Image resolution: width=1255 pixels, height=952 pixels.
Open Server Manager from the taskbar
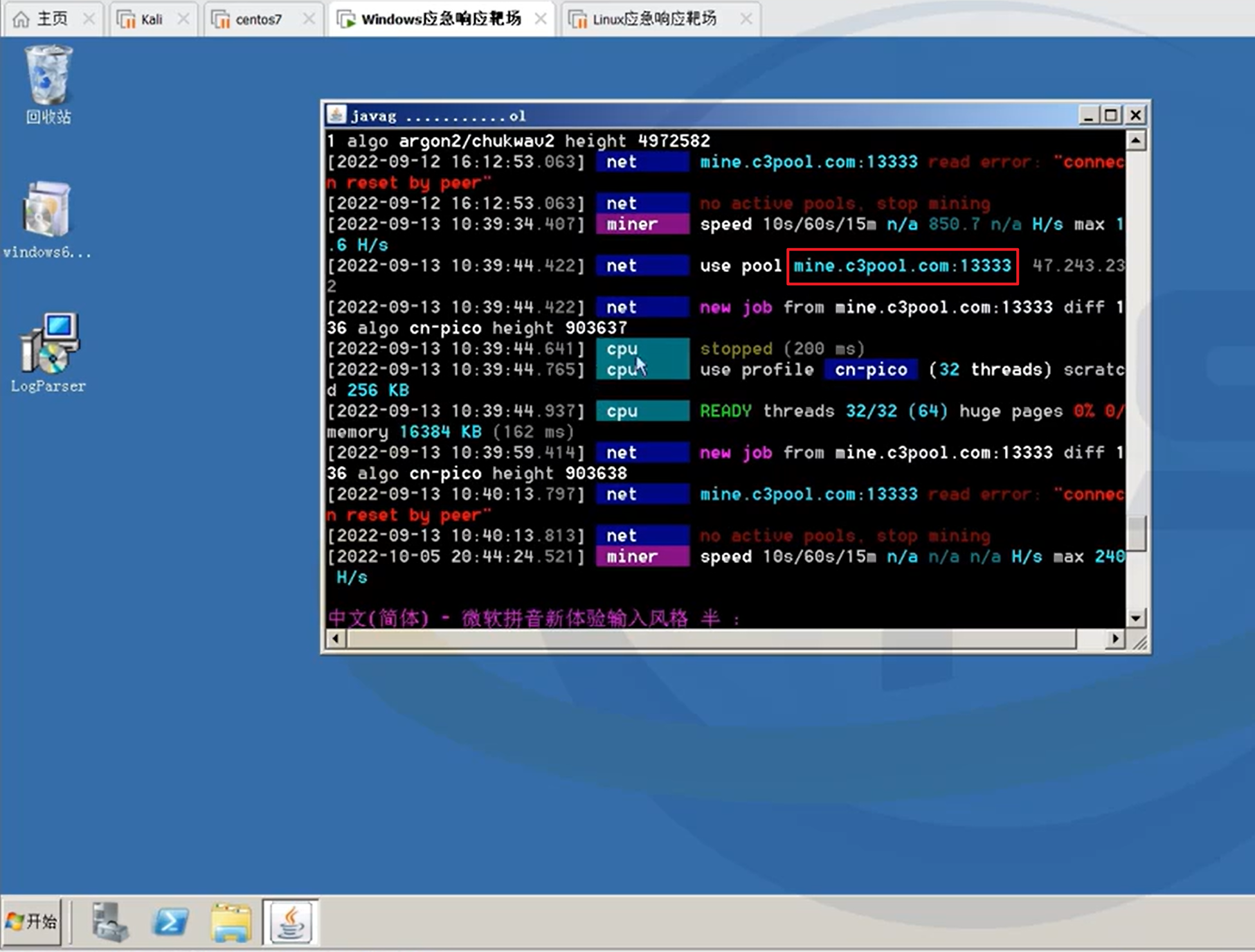109,922
